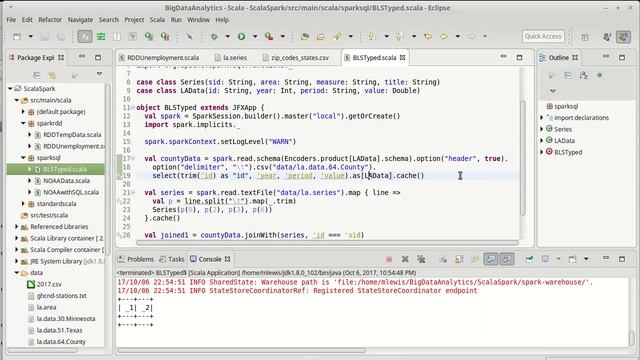Screen dimensions: 640x360
Task: Toggle the Mark Occurrences toolbar button
Action: click(85, 36)
